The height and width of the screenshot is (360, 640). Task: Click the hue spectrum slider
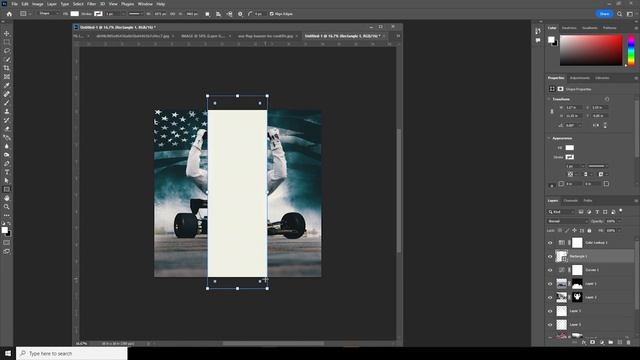(x=631, y=50)
